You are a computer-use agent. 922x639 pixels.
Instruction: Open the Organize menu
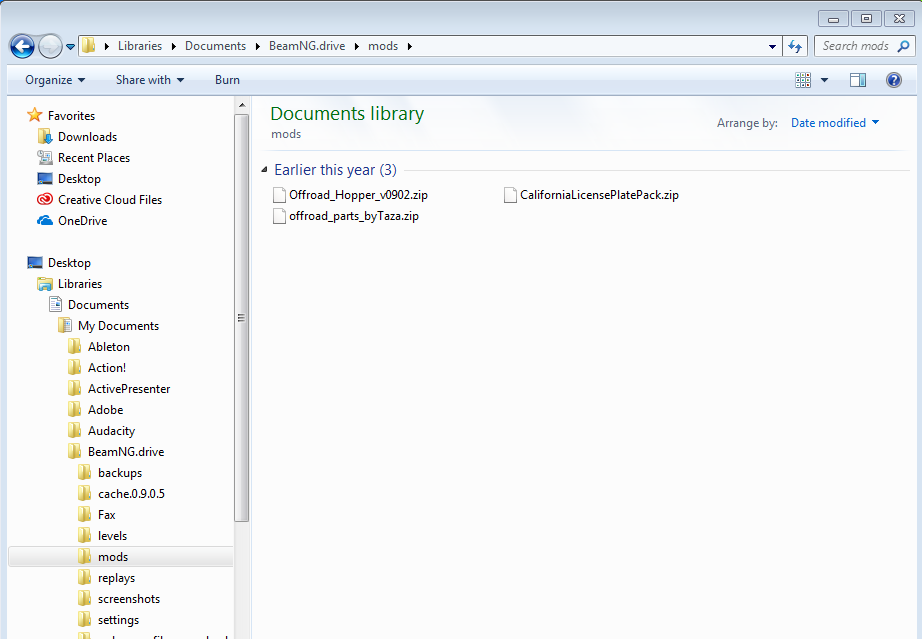pyautogui.click(x=55, y=80)
